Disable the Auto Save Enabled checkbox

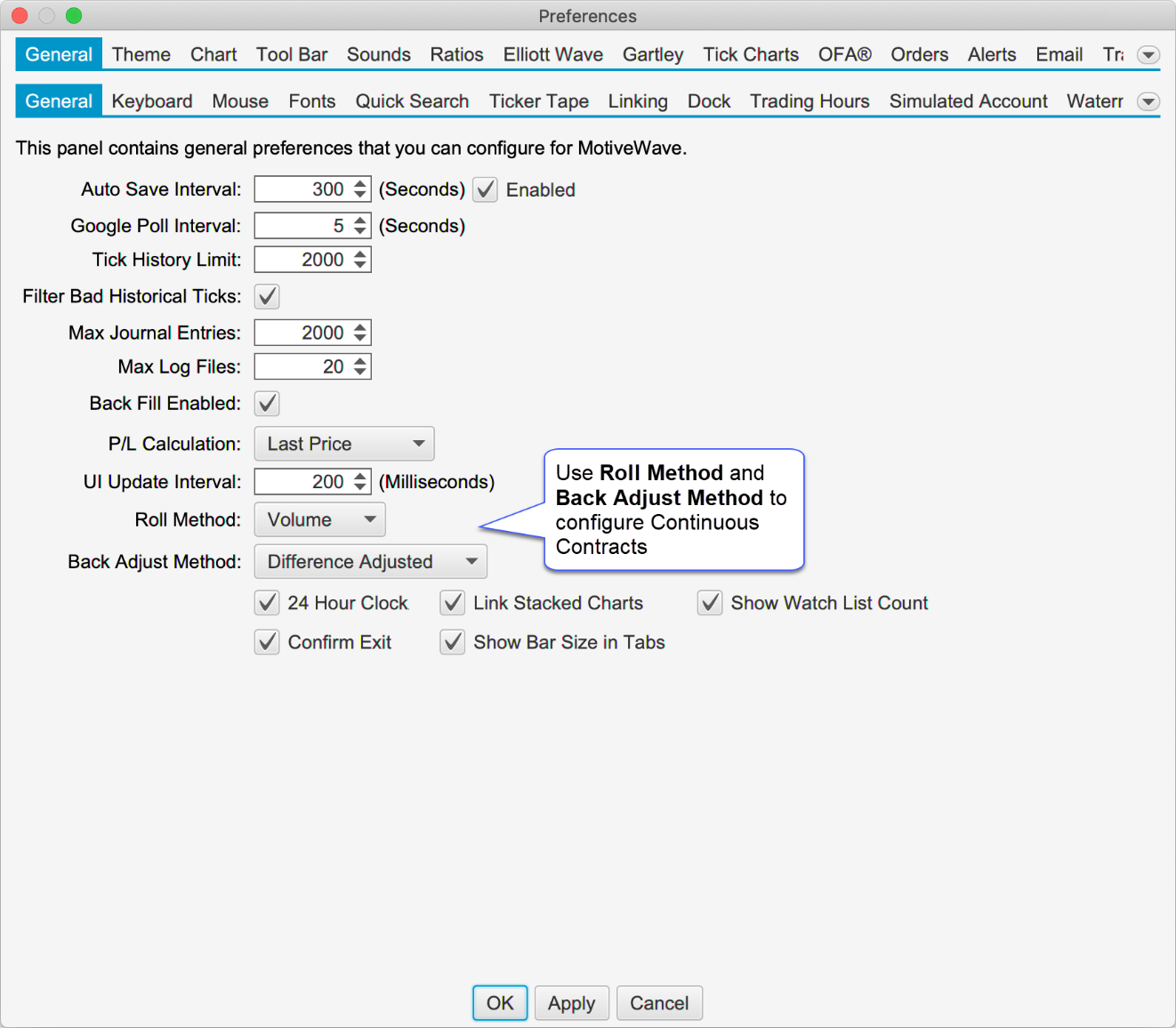[485, 189]
